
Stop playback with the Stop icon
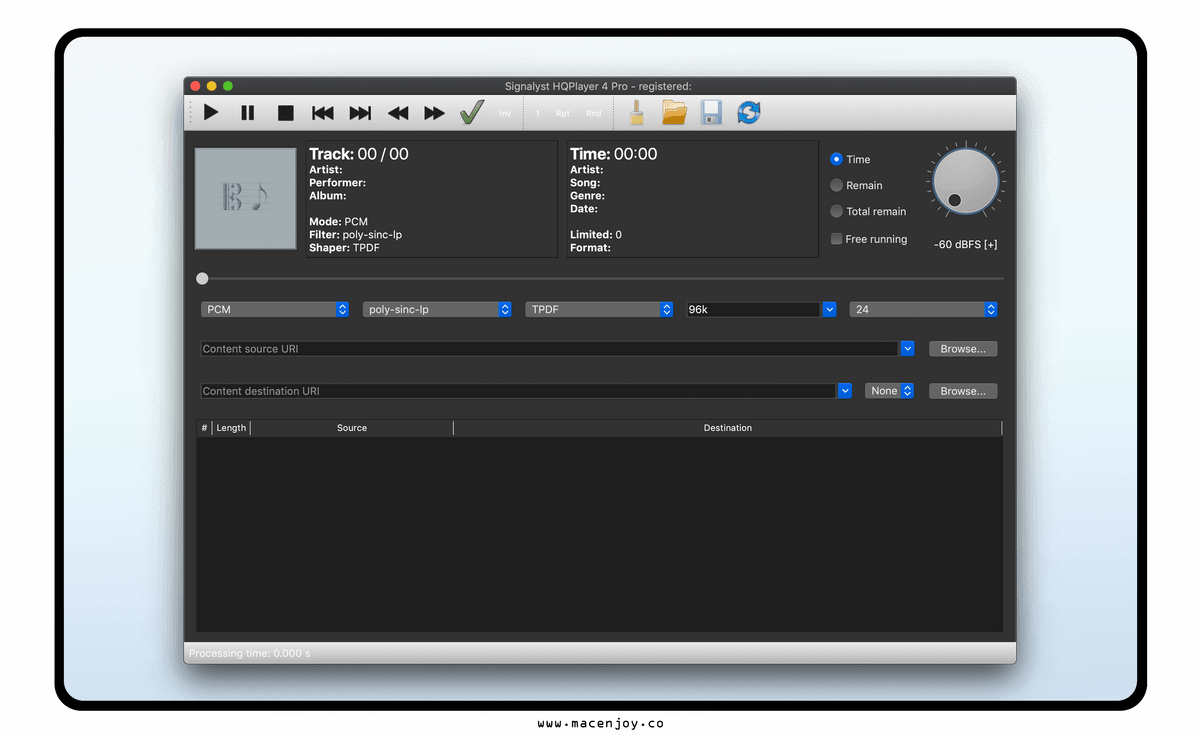click(x=286, y=113)
